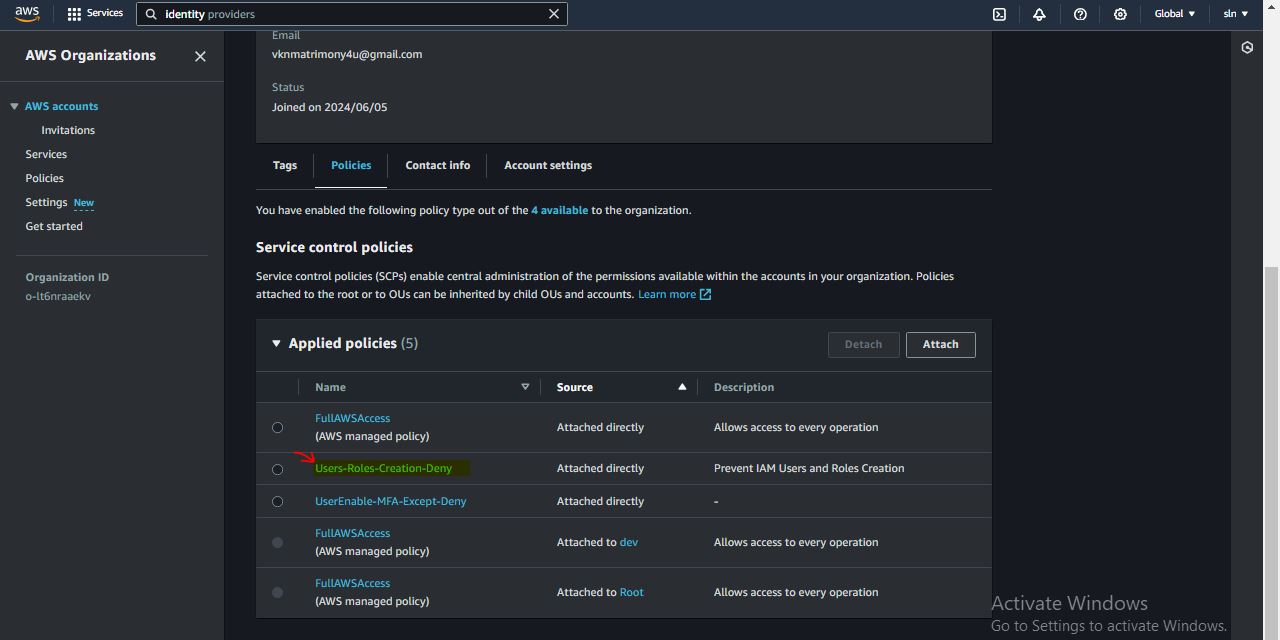Select UserEnable-MFA-Except-Deny radio button

tap(278, 502)
